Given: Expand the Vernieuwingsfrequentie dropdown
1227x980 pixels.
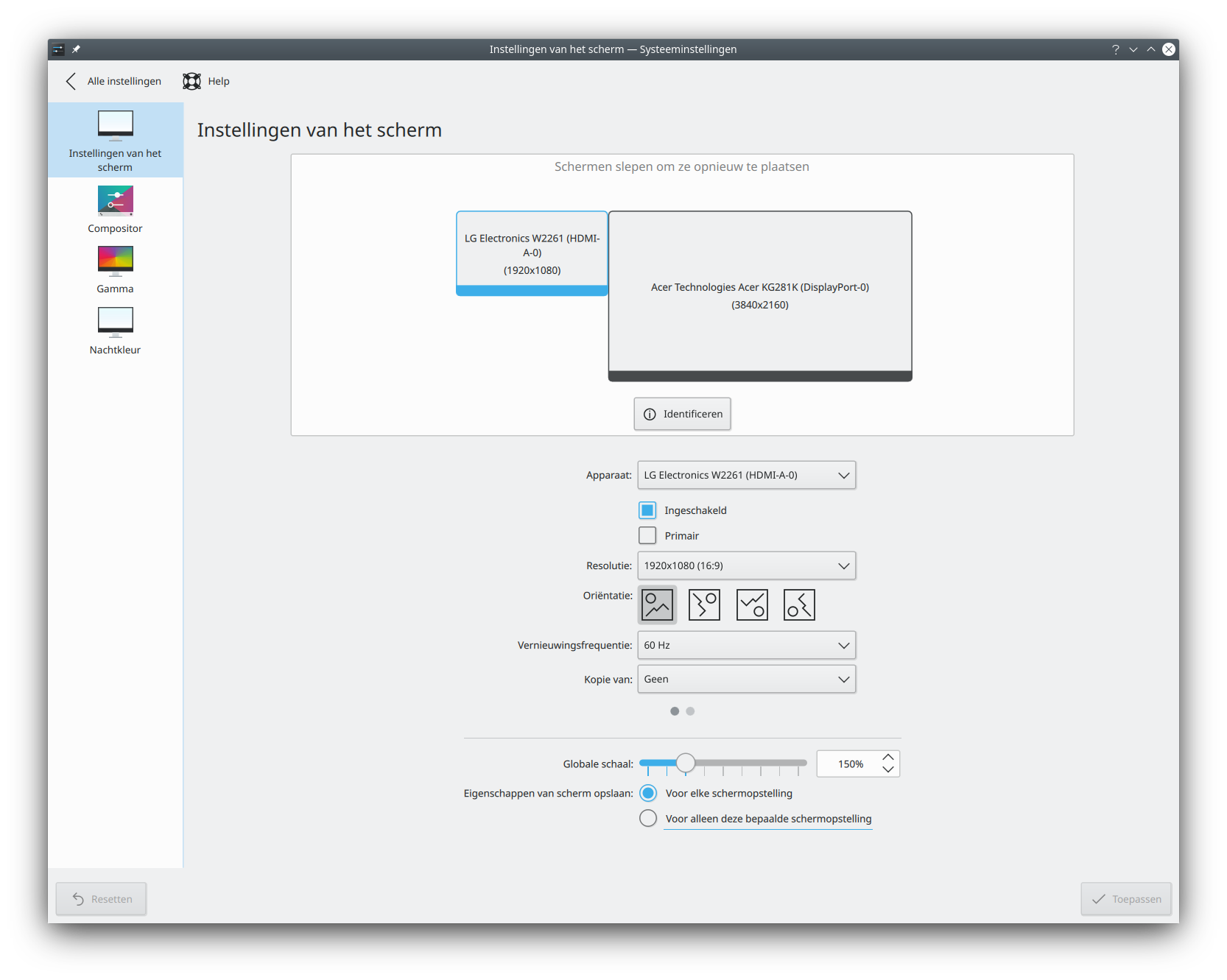Looking at the screenshot, I should pos(746,646).
